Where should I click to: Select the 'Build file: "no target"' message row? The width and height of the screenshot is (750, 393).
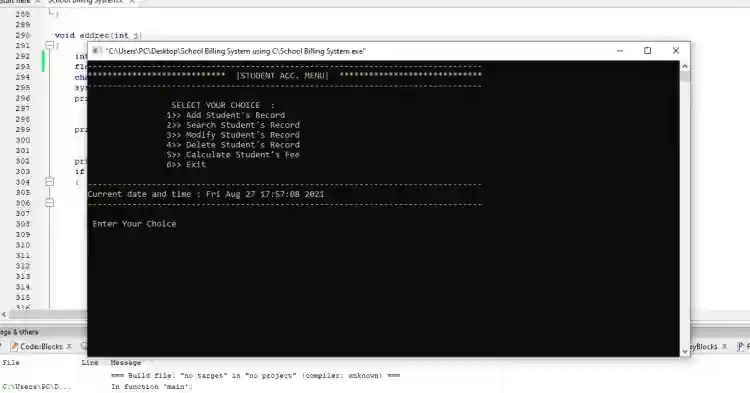pos(255,376)
